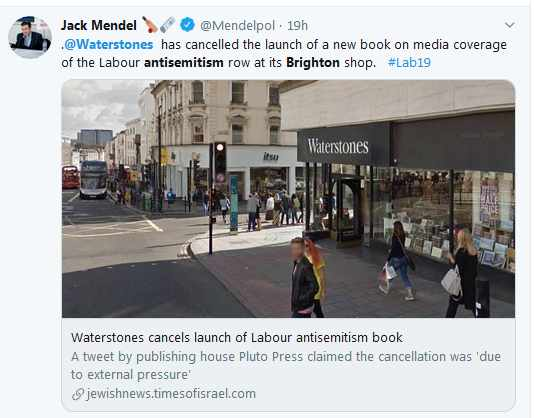This screenshot has height=418, width=534.
Task: Click the 19h timestamp
Action: pyautogui.click(x=297, y=26)
